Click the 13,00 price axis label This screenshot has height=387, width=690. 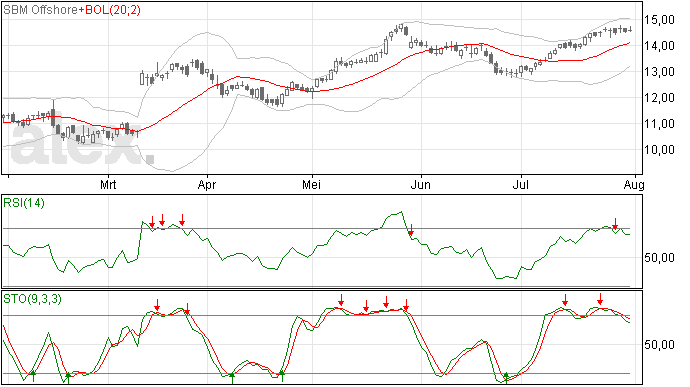click(659, 72)
